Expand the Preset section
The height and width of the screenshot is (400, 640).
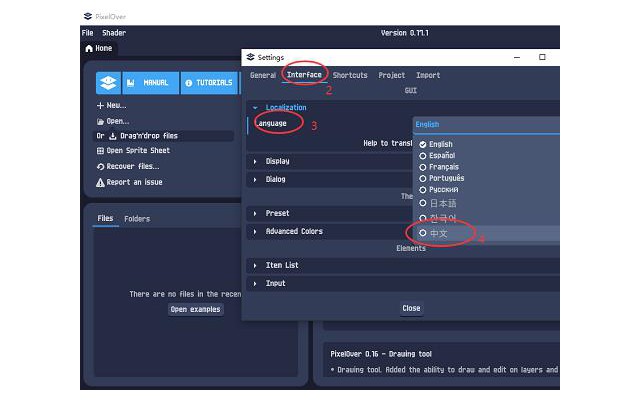[x=255, y=213]
